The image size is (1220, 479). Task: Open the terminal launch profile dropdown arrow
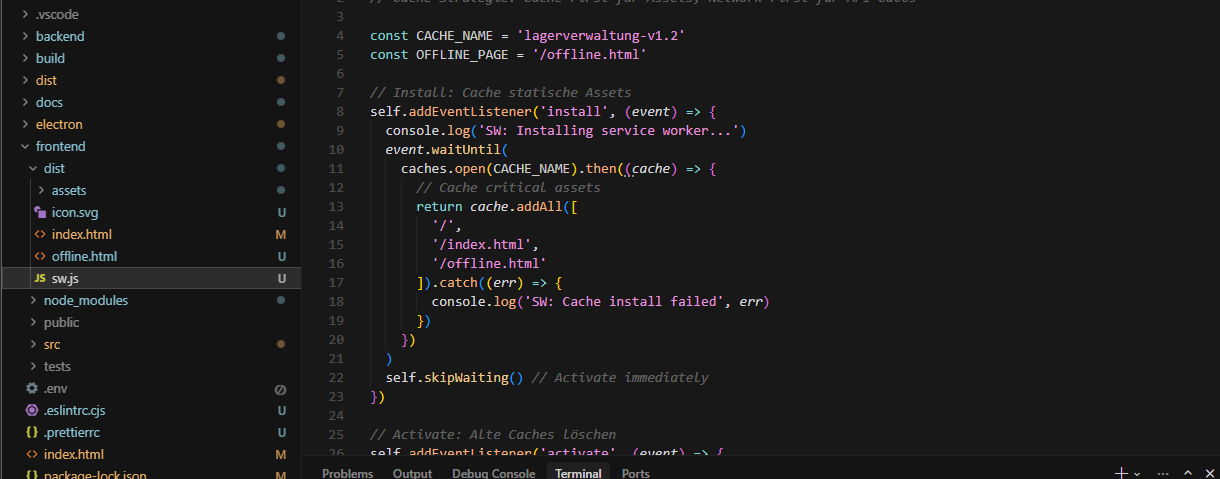1137,474
